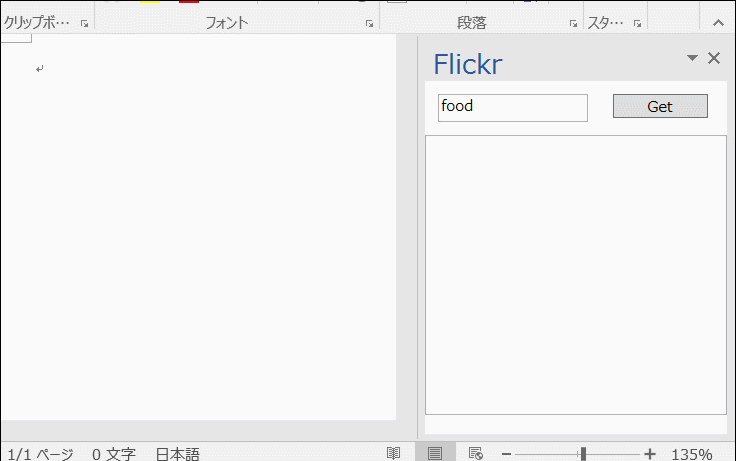Open the Styles pane launcher
This screenshot has width=736, height=461.
[x=637, y=23]
